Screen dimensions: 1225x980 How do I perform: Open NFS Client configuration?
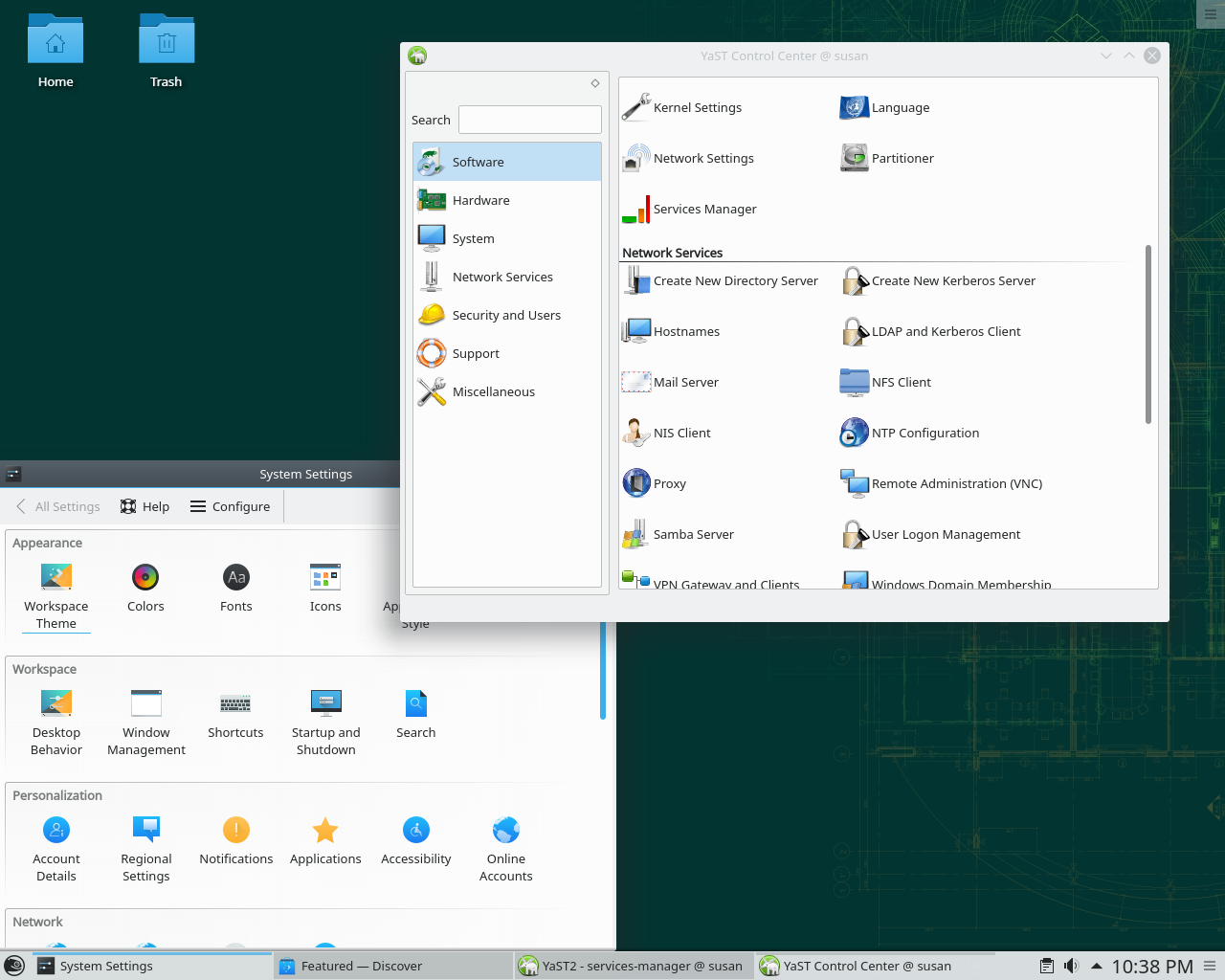(x=885, y=382)
